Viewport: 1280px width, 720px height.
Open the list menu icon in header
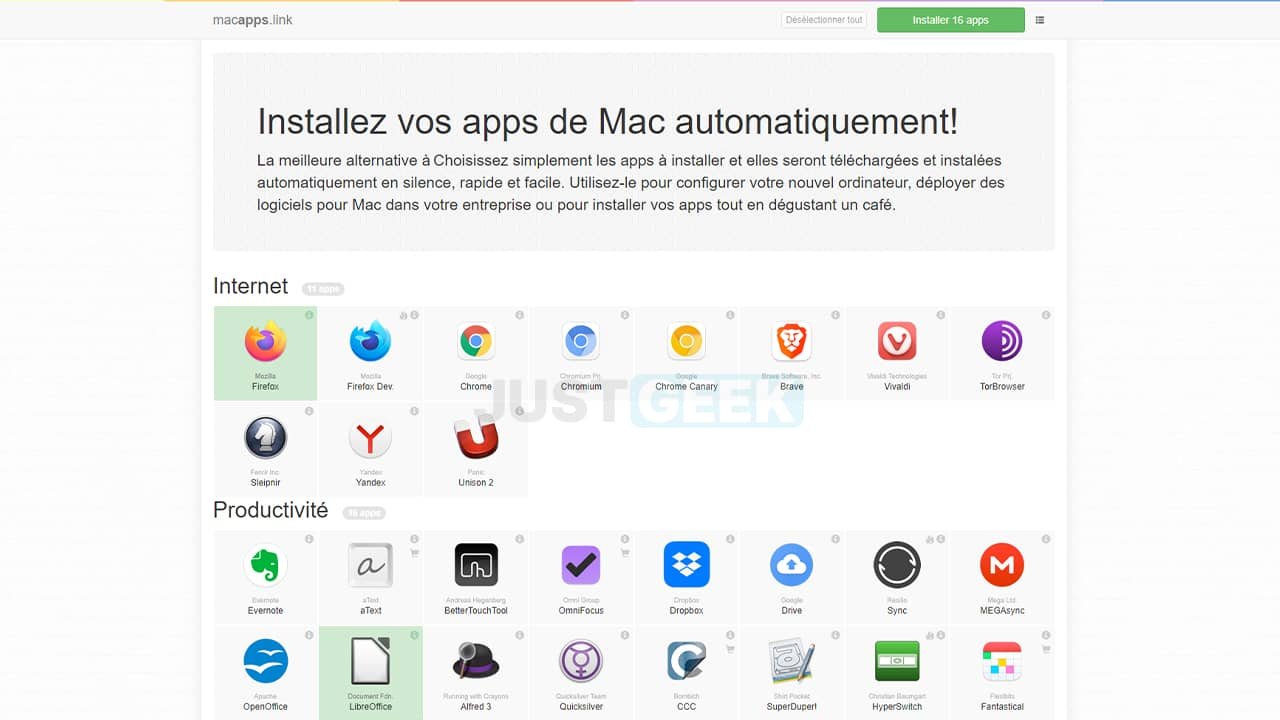[x=1040, y=20]
